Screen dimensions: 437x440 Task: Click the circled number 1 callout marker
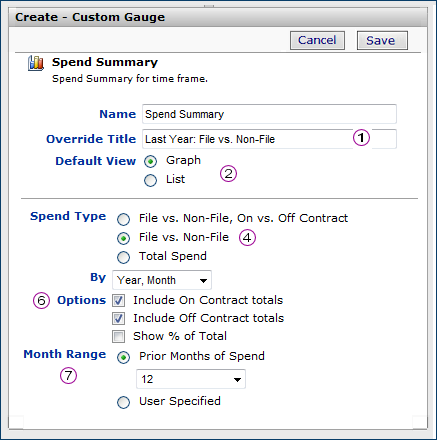coord(361,138)
